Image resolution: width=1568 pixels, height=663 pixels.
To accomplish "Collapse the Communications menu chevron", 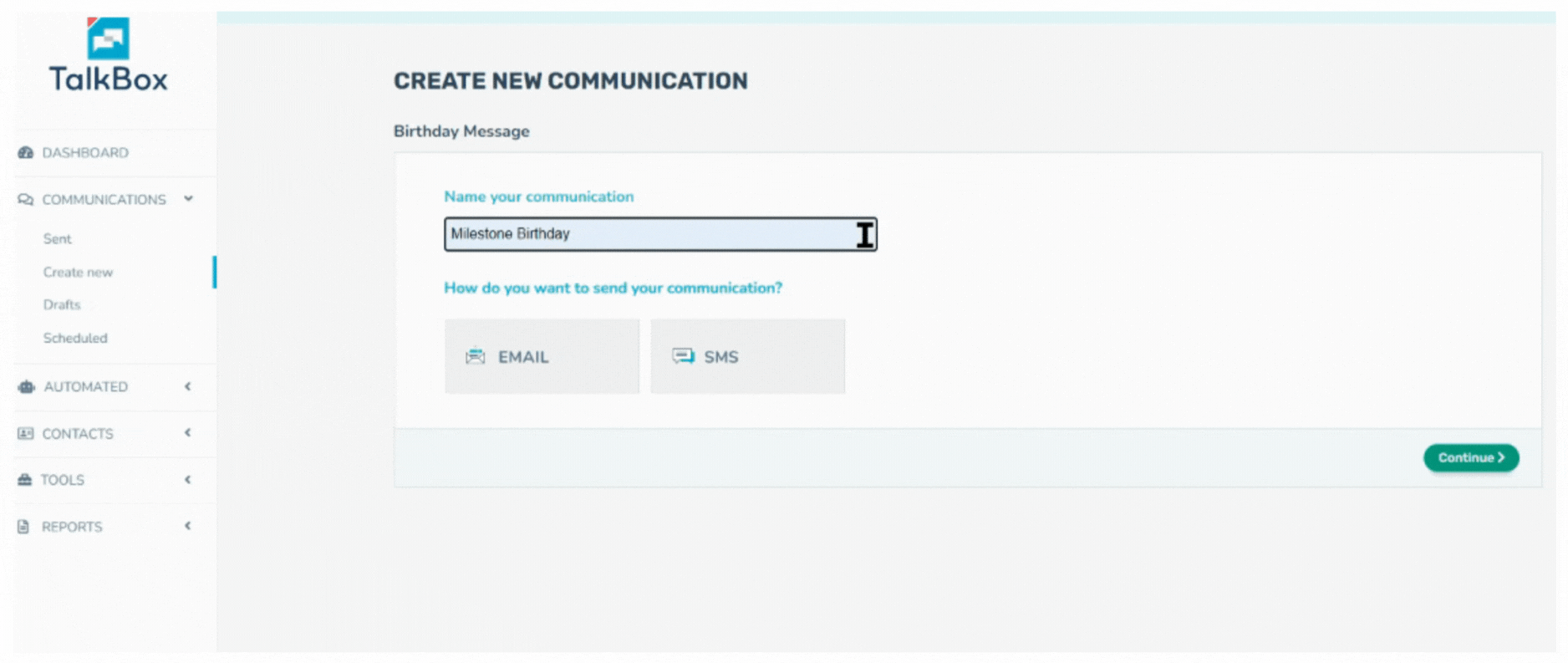I will tap(188, 199).
